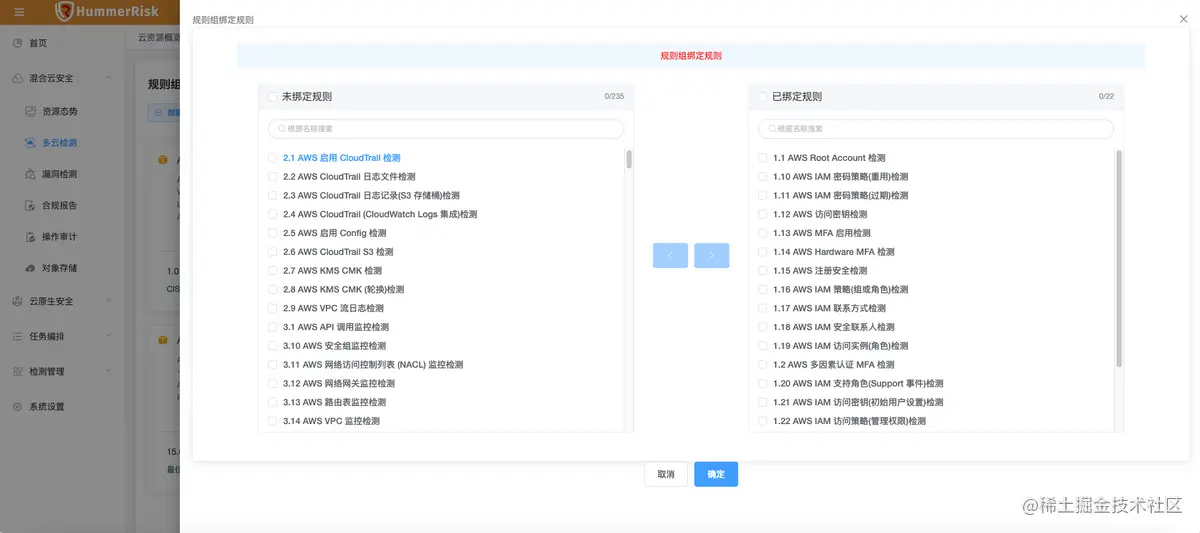Screen dimensions: 1200x533
Task: Click the 首页 home icon
Action: pyautogui.click(x=18, y=43)
